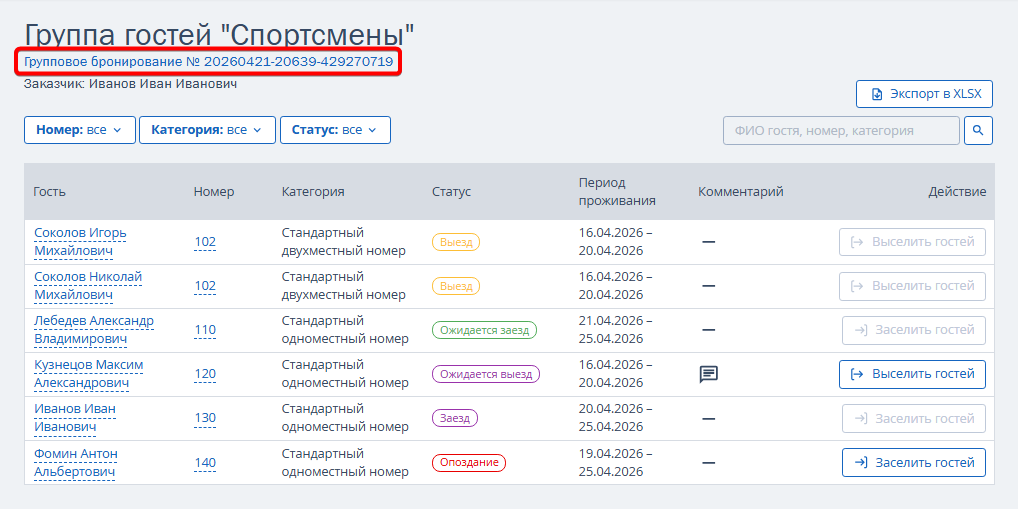Click Заказчик: Иванов Иван Иванович text
The height and width of the screenshot is (509, 1018).
point(130,84)
